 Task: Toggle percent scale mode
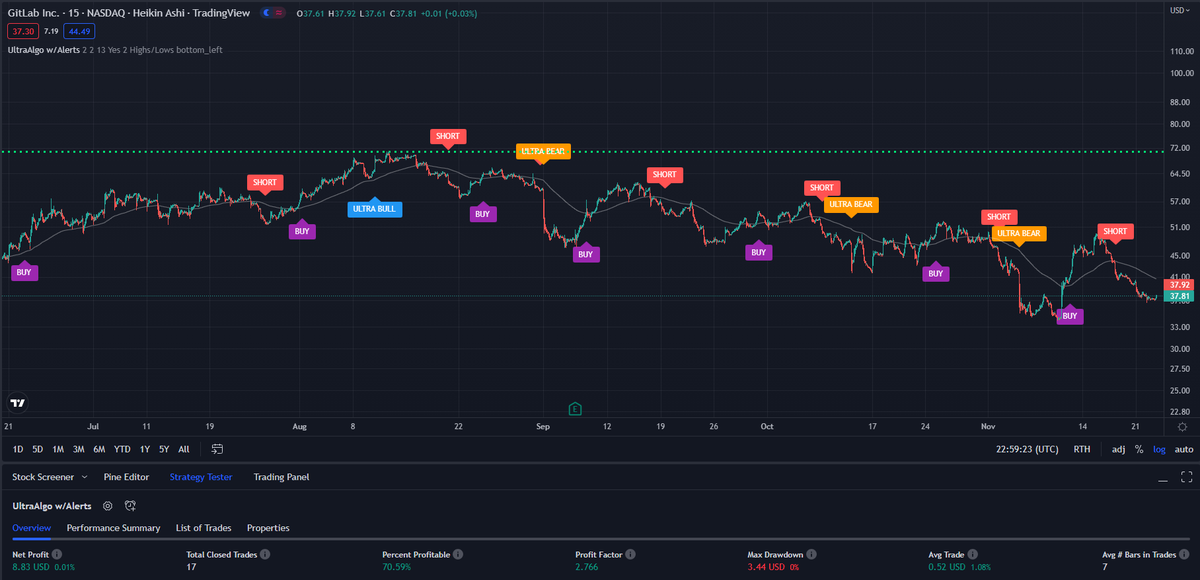click(1139, 449)
